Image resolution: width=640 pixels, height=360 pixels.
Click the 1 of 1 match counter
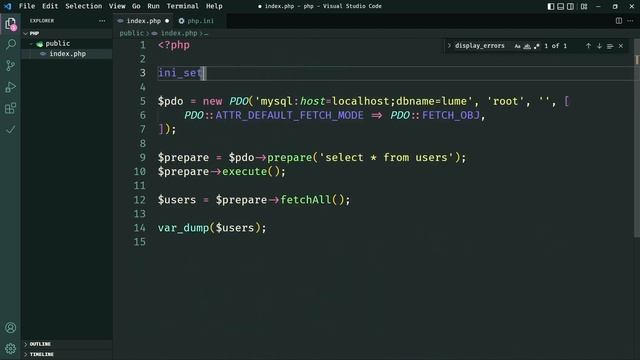coord(556,46)
